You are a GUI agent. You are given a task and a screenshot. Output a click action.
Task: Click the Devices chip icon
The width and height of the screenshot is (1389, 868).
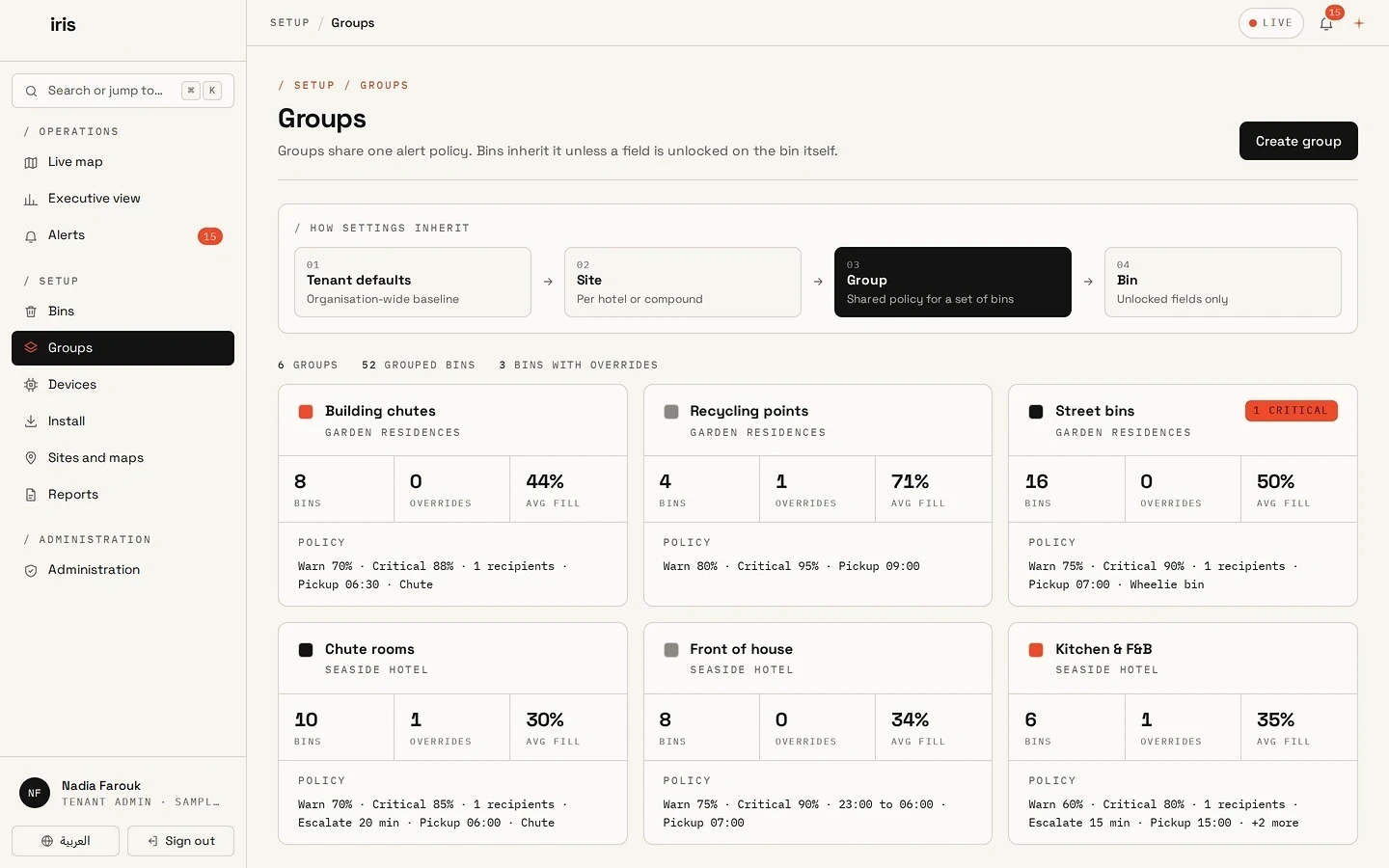click(31, 385)
